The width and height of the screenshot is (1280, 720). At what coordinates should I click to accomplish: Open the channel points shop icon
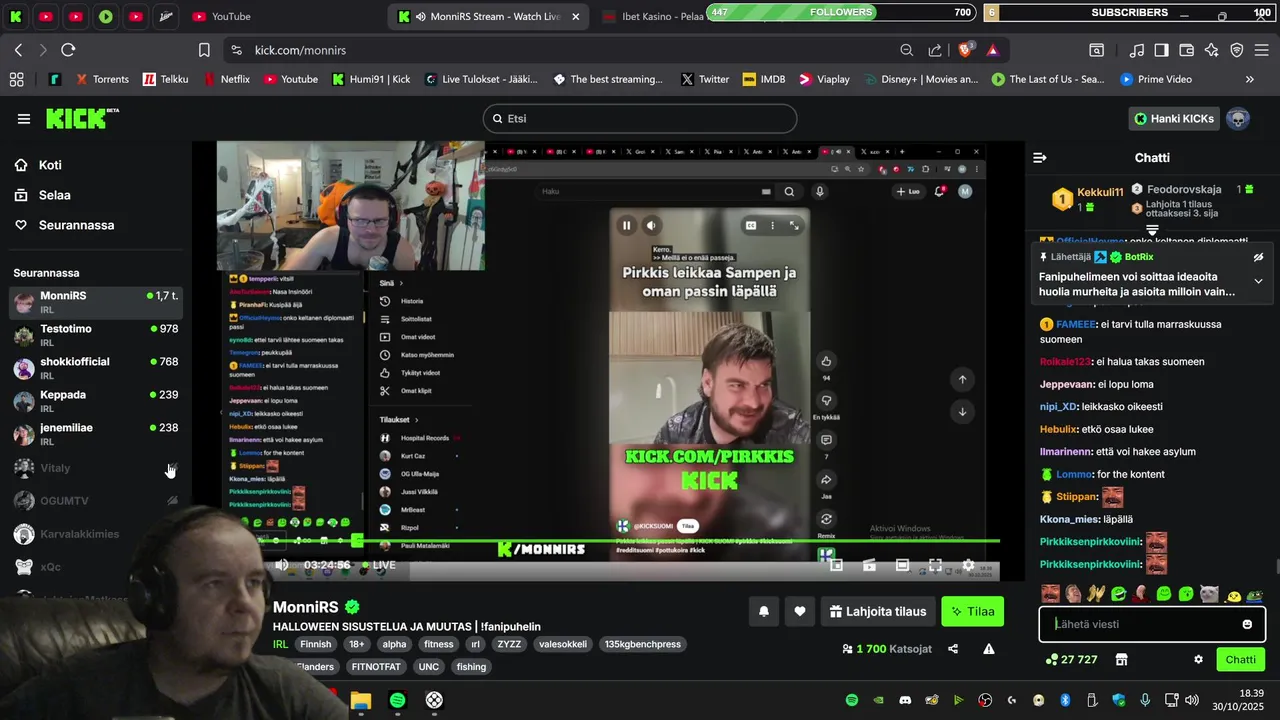click(x=1121, y=659)
